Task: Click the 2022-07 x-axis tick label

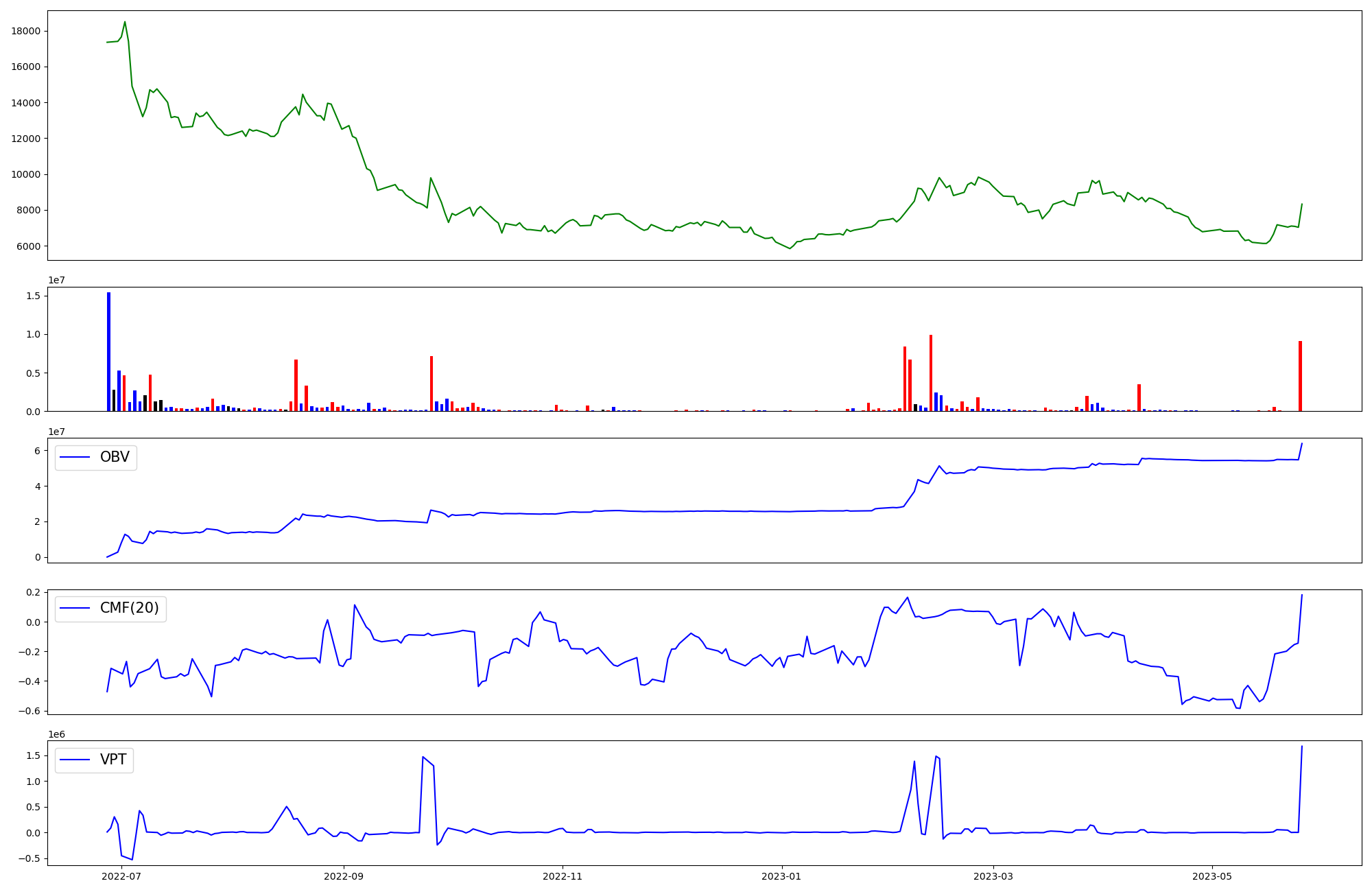Action: [x=121, y=876]
